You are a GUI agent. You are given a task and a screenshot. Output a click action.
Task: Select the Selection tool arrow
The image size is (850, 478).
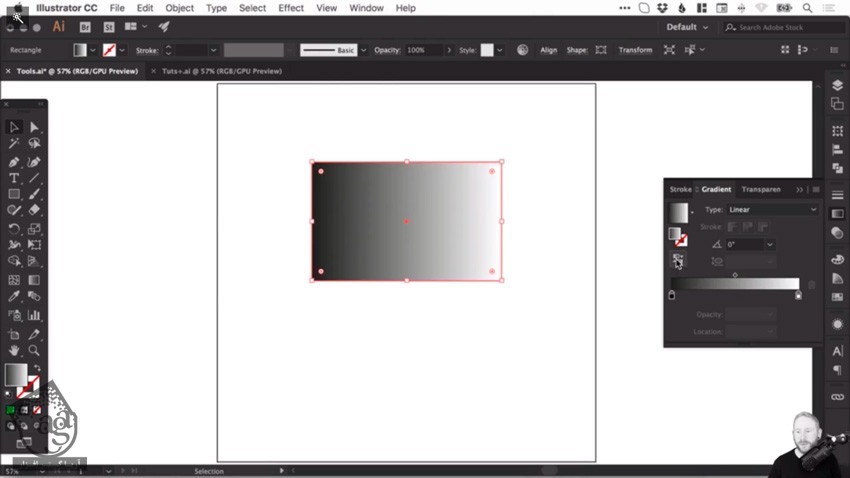[14, 127]
